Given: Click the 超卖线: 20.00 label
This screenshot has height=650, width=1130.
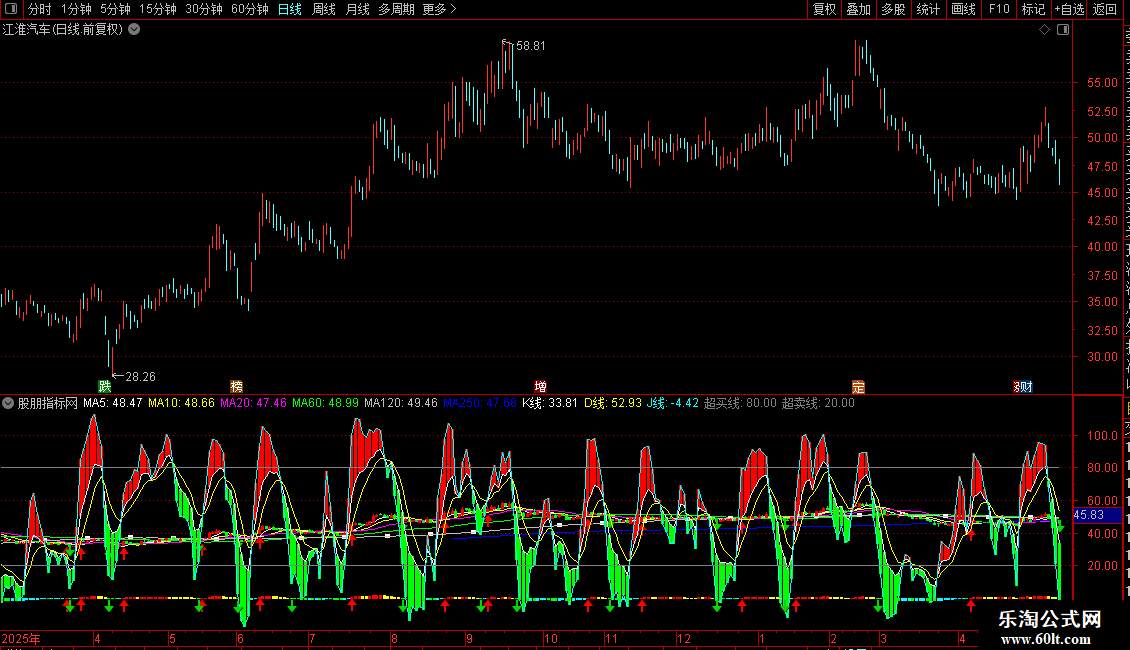Looking at the screenshot, I should coord(818,404).
